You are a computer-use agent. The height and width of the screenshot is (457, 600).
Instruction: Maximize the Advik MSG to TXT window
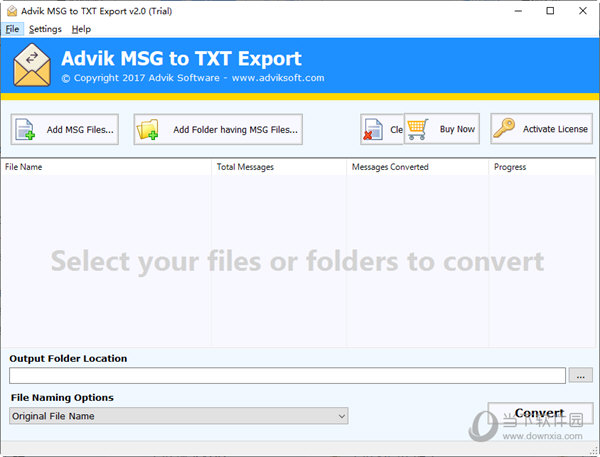point(550,11)
